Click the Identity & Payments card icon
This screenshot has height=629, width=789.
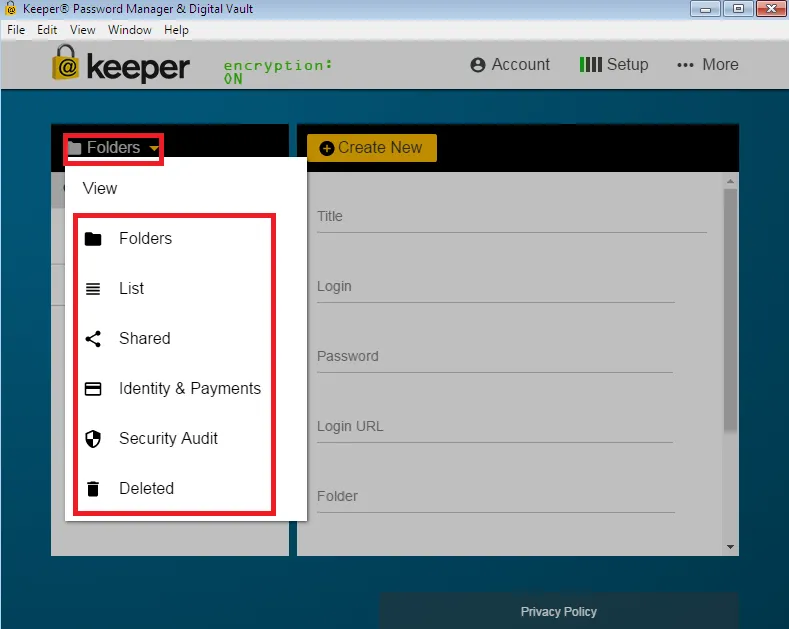(93, 389)
